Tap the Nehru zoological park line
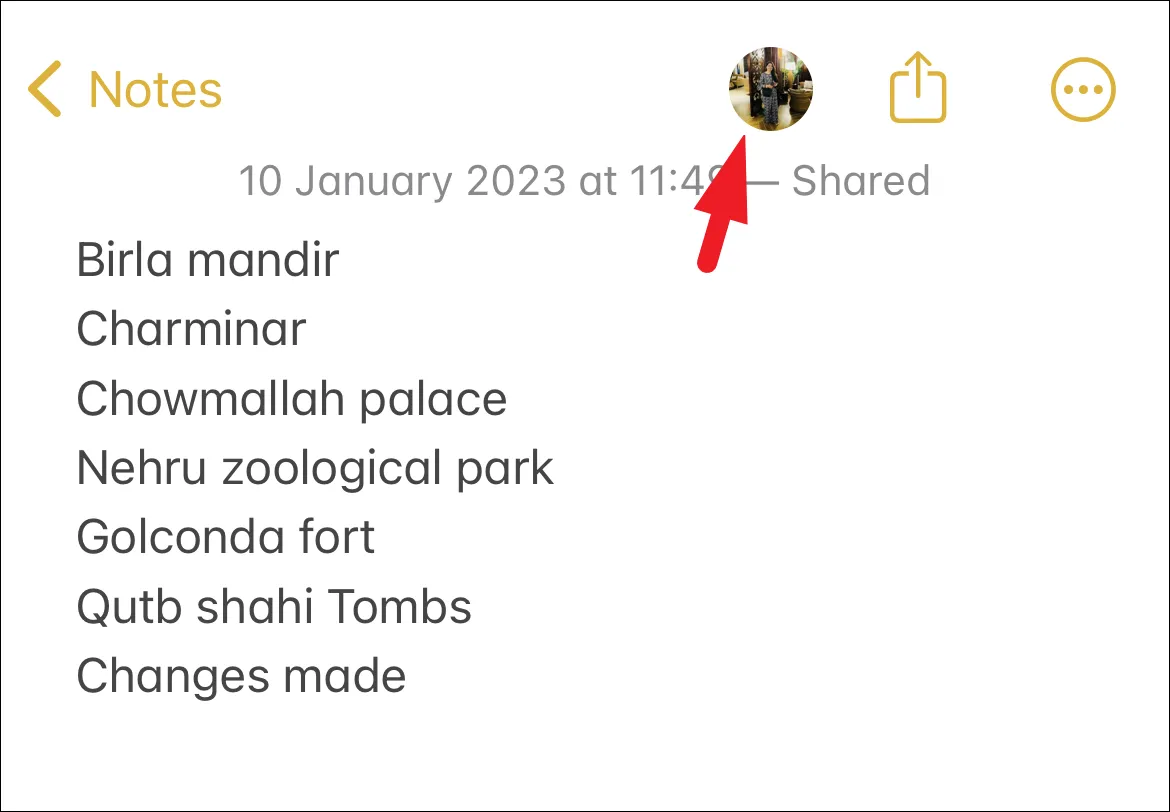 315,469
